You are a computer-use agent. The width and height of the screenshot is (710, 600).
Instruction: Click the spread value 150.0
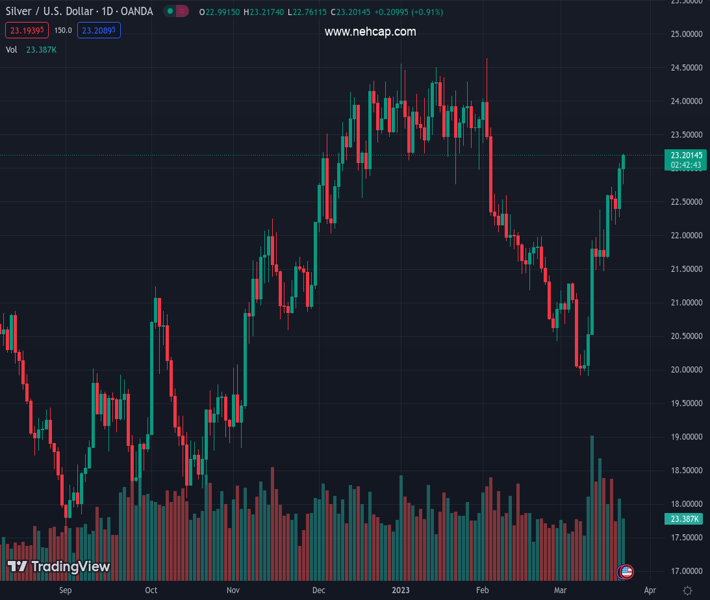pos(62,31)
